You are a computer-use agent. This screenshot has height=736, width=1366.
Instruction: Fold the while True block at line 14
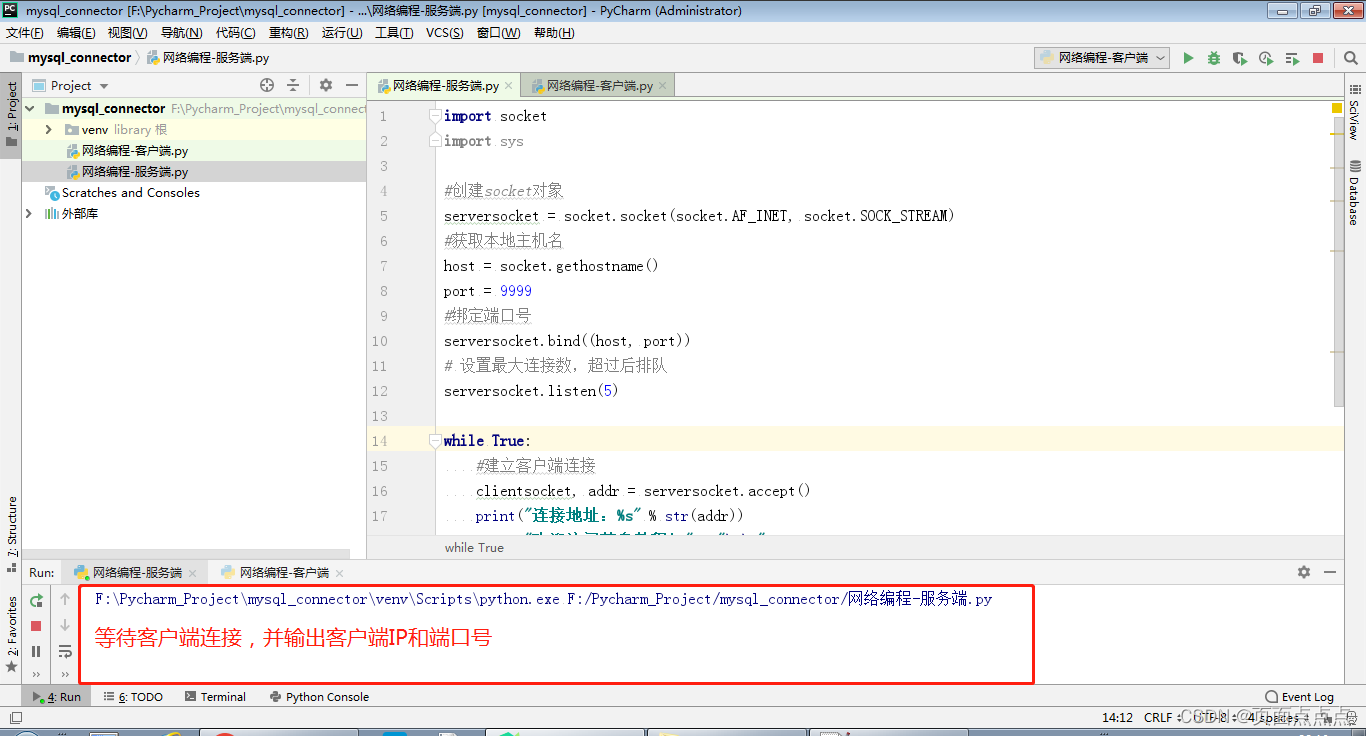point(435,441)
